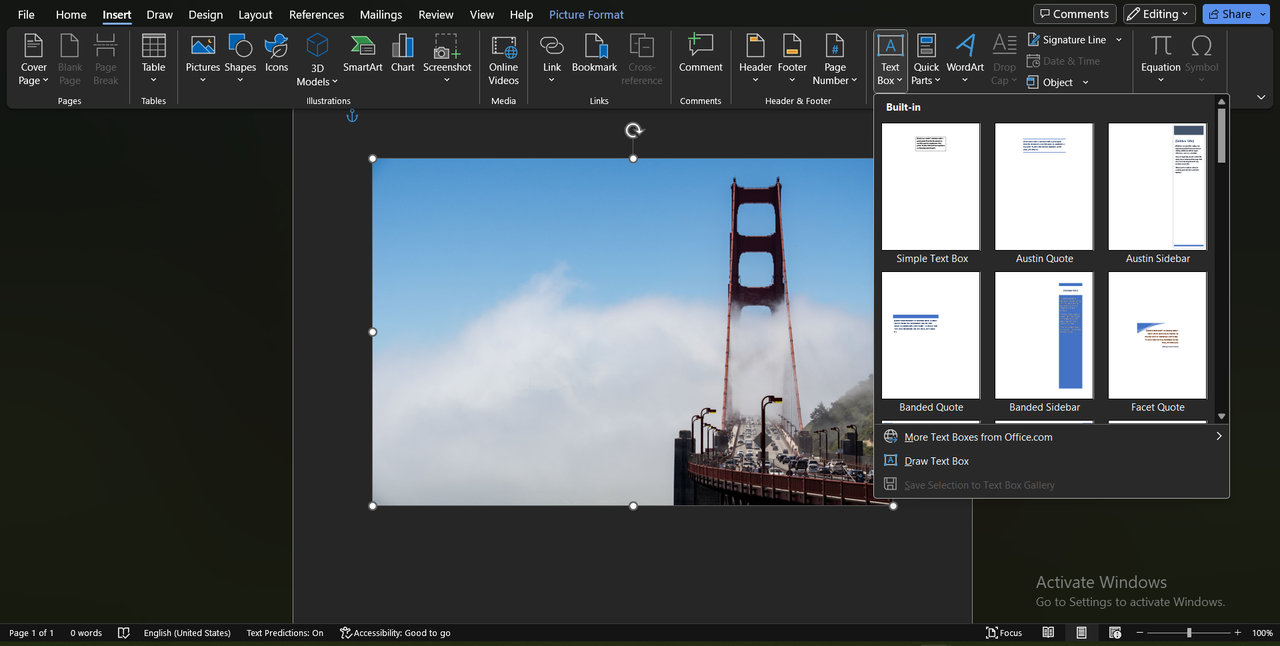Click English (United States) language indicator
Image resolution: width=1280 pixels, height=646 pixels.
[187, 633]
